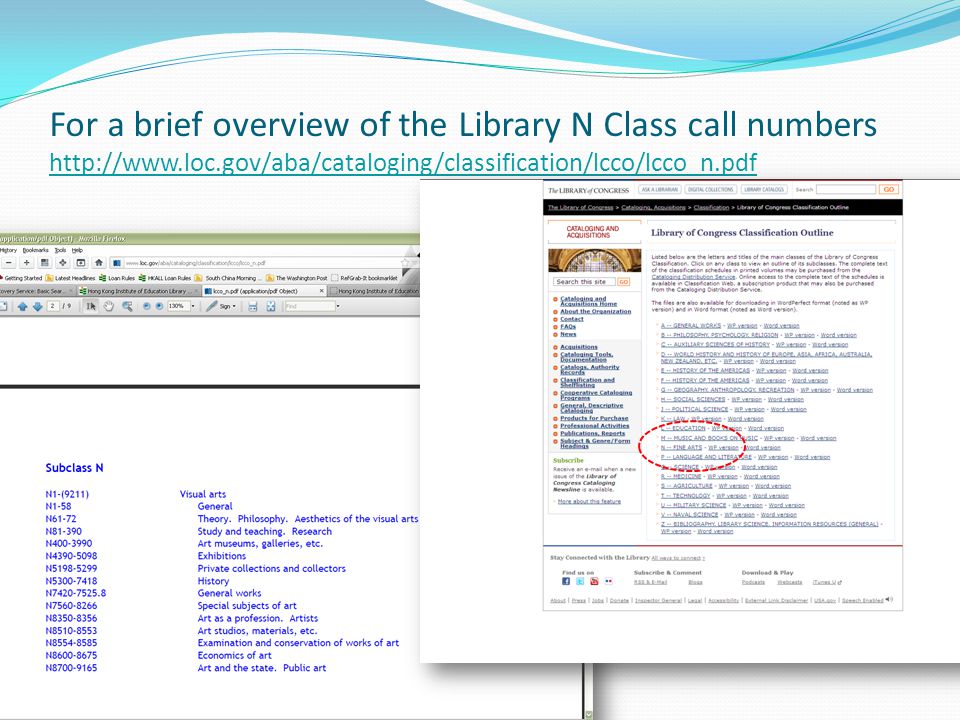960x720 pixels.
Task: Click the PDF fit width scrolling icon
Action: click(252, 306)
